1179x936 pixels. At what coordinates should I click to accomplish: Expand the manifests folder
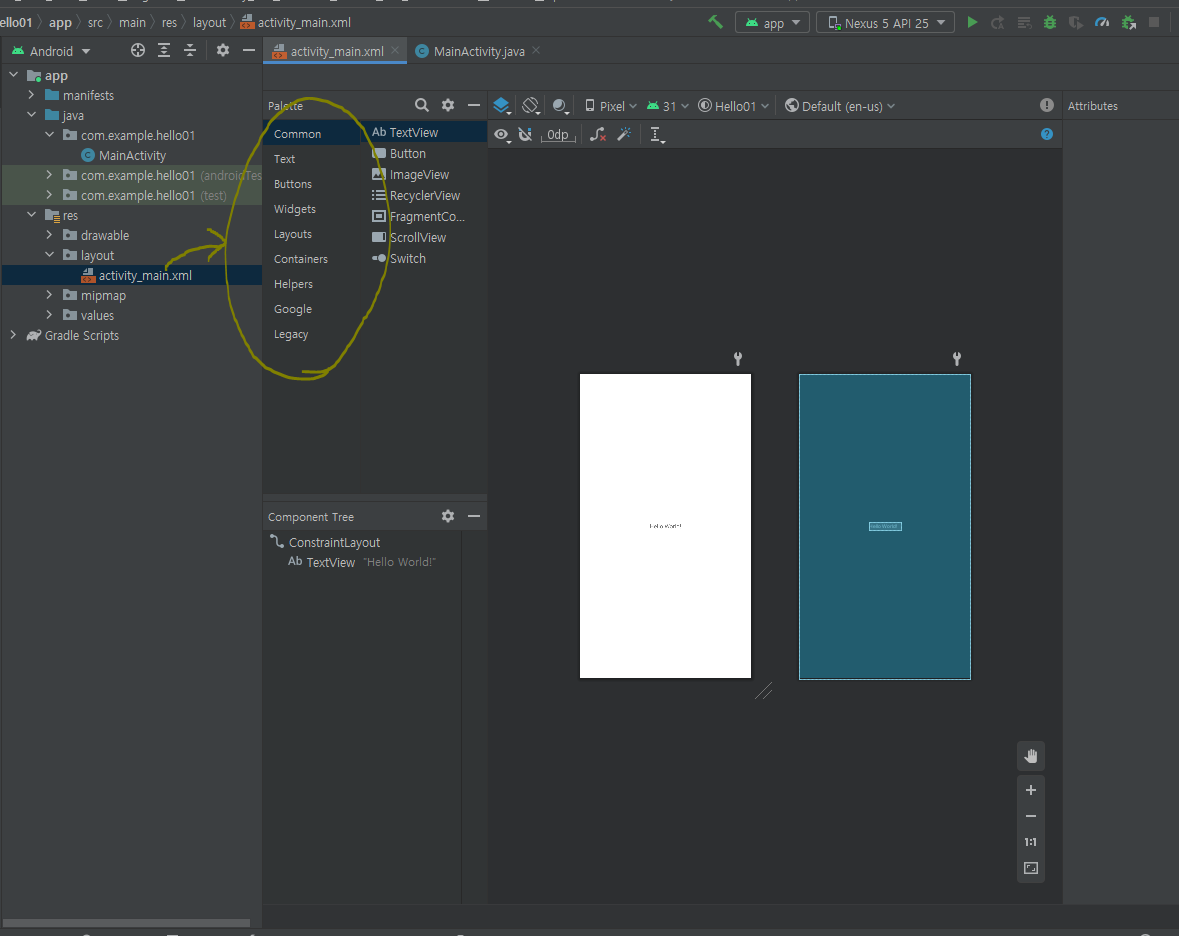[32, 95]
